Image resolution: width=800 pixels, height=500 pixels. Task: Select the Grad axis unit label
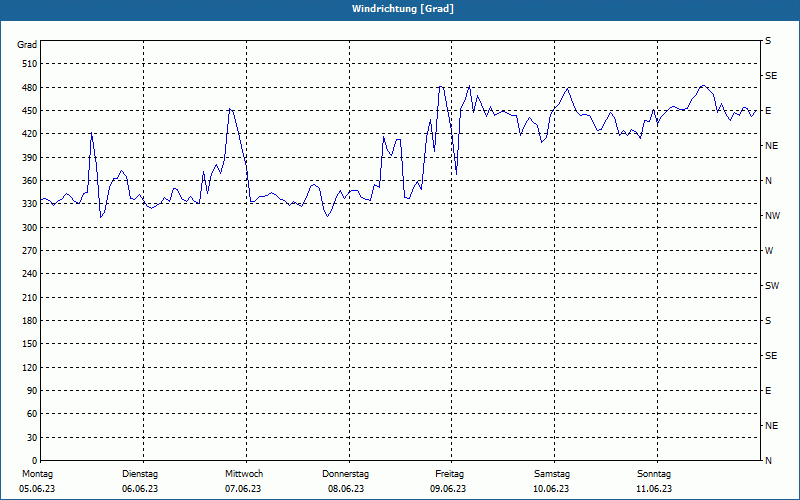pyautogui.click(x=27, y=45)
